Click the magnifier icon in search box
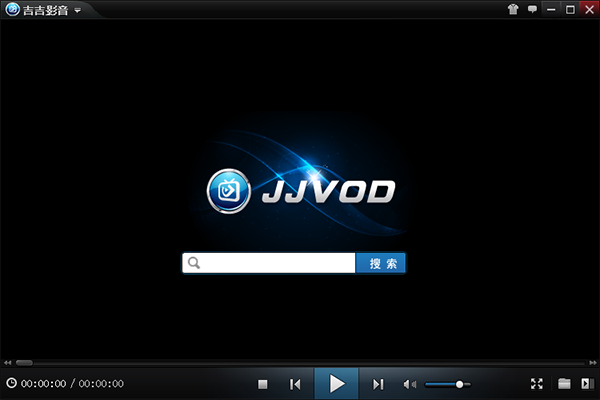The image size is (600, 400). point(194,263)
